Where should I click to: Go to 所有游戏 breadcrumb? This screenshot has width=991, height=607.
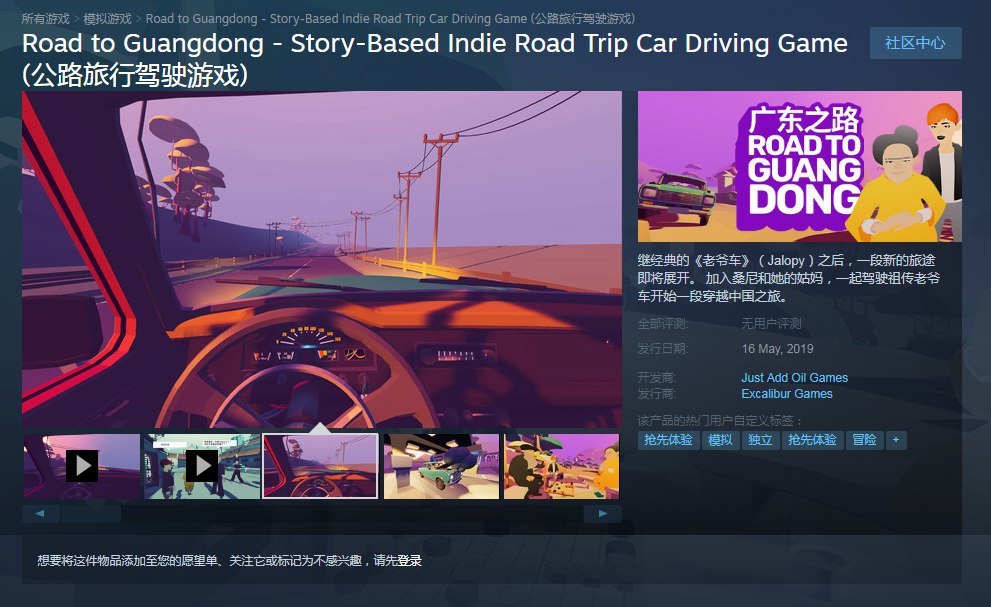[46, 19]
